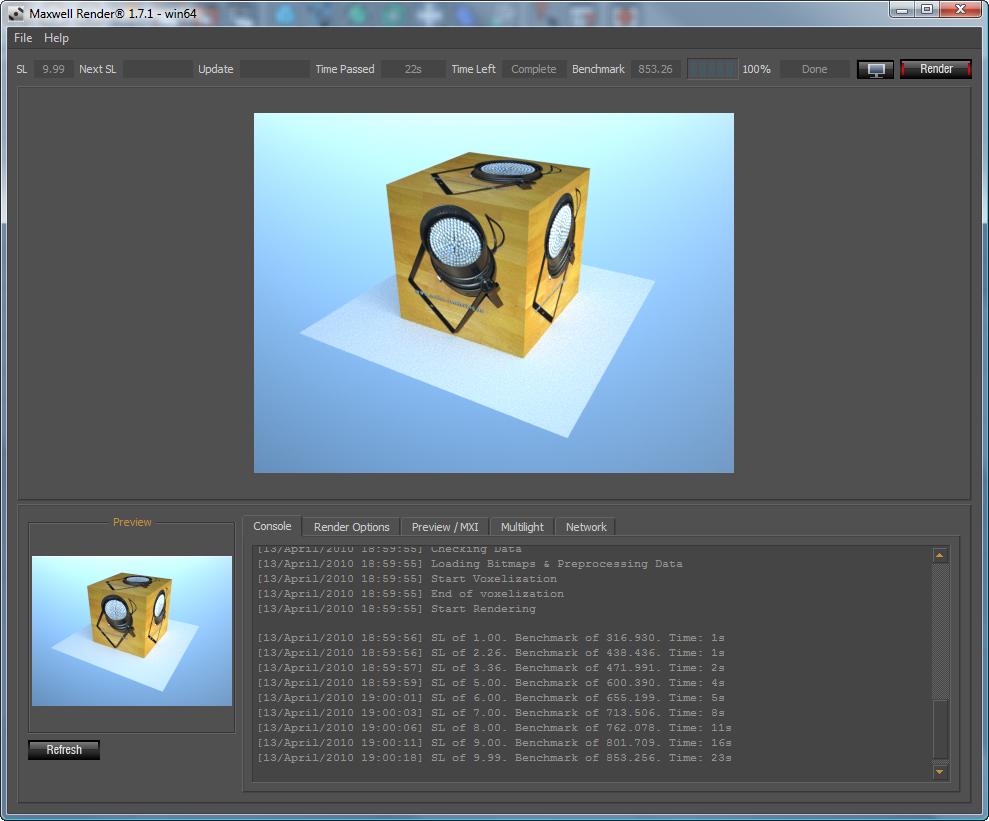Focus the Next SL field
This screenshot has height=821, width=989.
tap(157, 69)
